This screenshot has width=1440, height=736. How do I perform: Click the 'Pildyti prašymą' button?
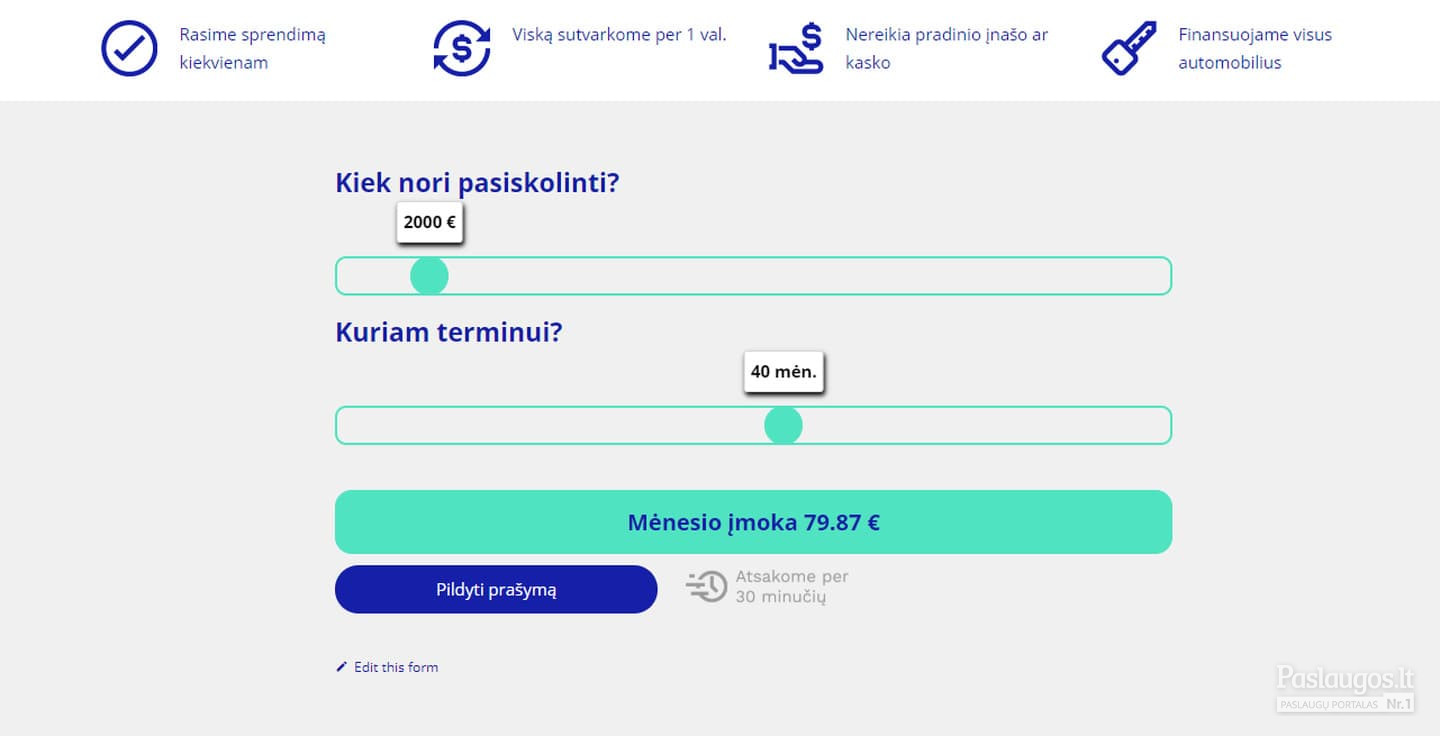coord(496,589)
